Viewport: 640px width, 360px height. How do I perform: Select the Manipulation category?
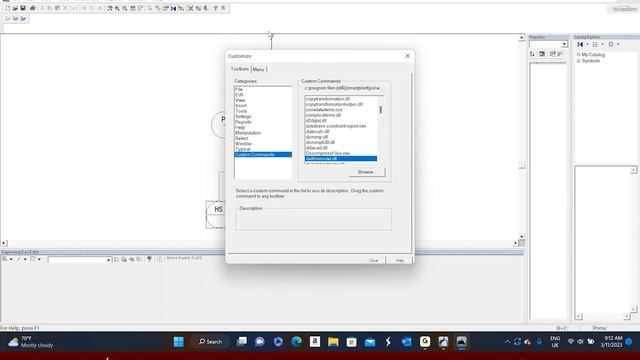coord(248,133)
